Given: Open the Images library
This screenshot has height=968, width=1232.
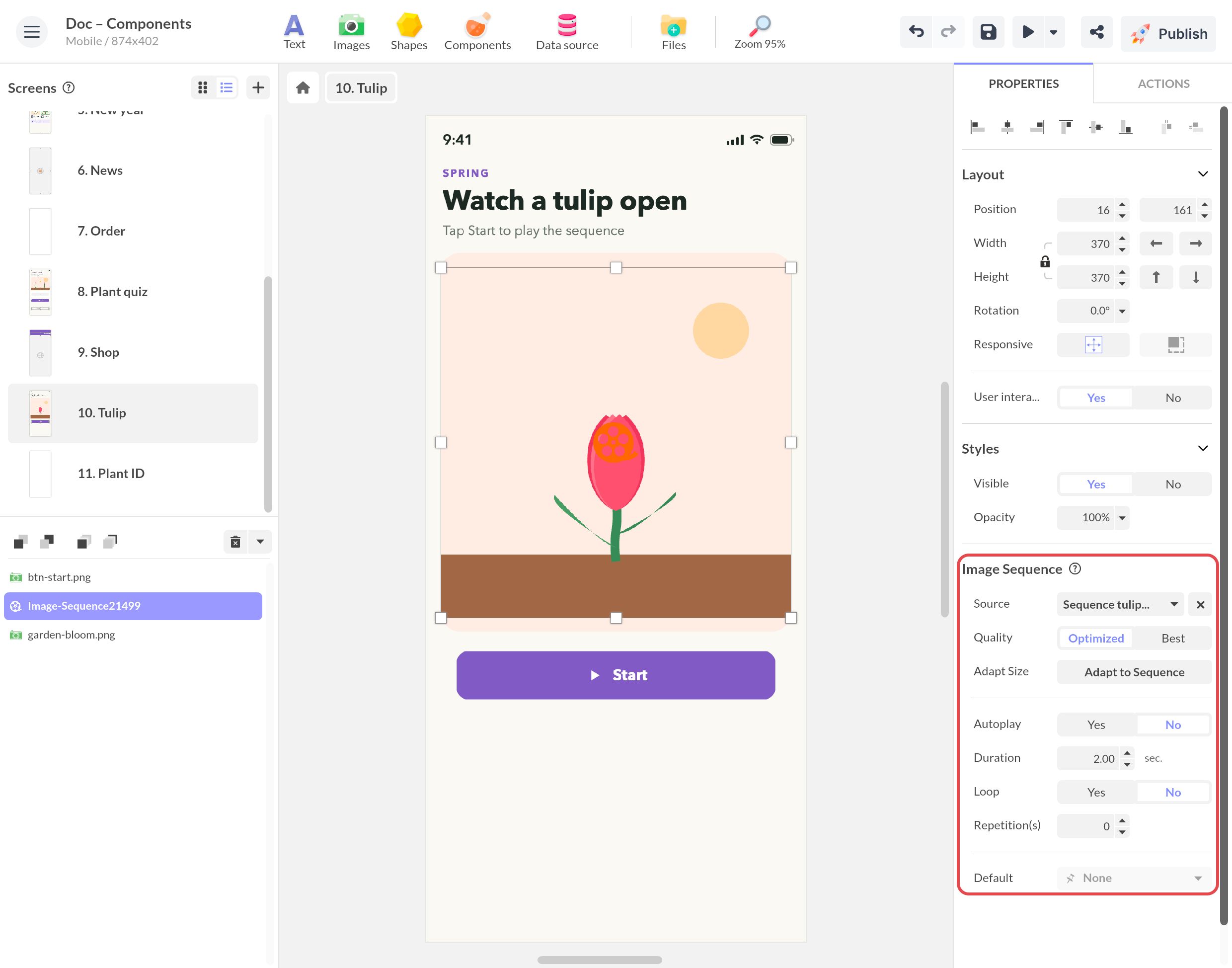Looking at the screenshot, I should tap(351, 32).
